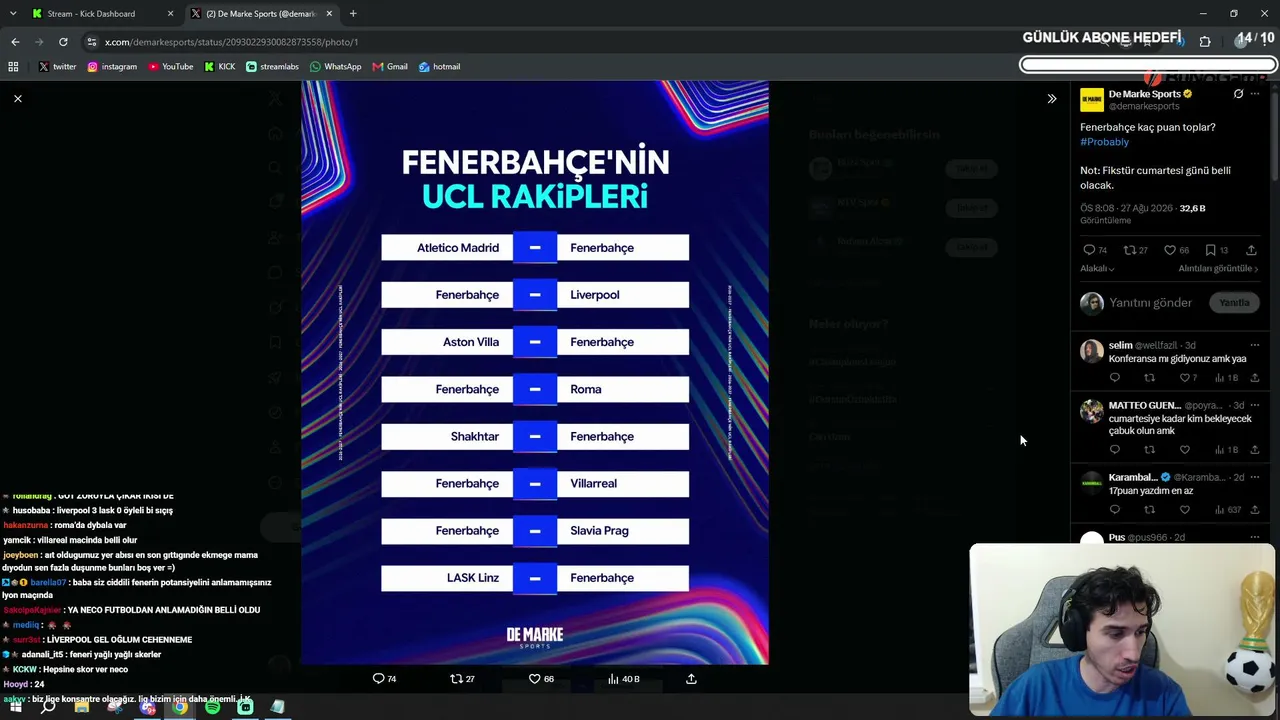1280x720 pixels.
Task: Like icon in the tweet panel
Action: point(1169,250)
